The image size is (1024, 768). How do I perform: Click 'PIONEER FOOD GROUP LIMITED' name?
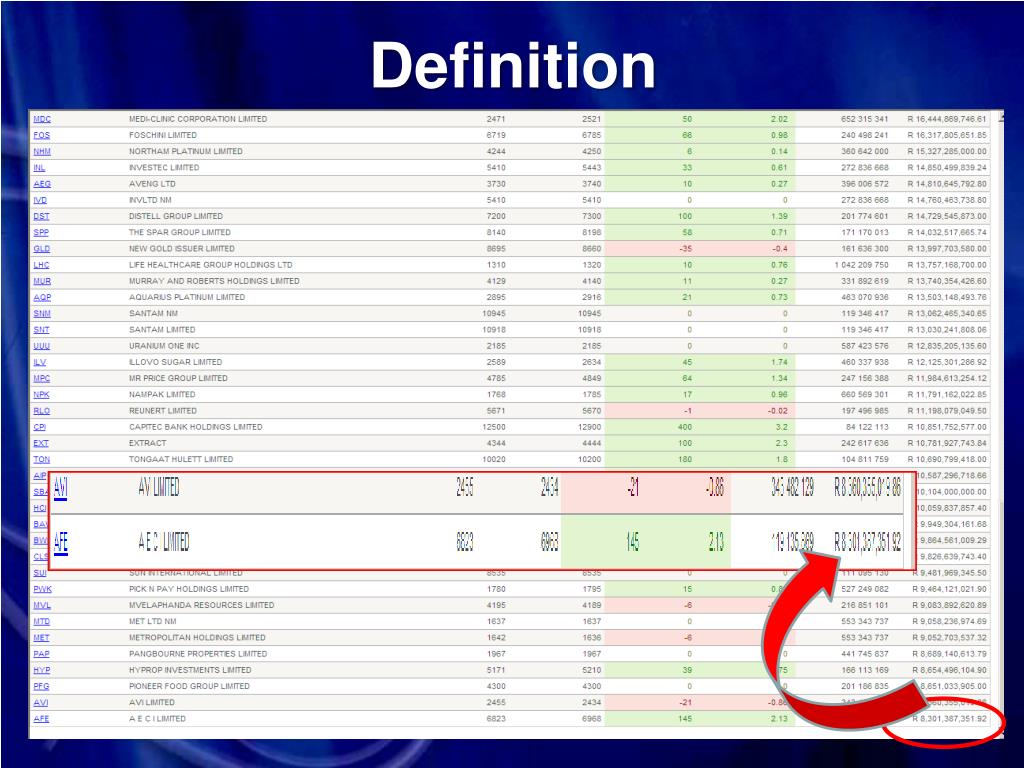(189, 686)
